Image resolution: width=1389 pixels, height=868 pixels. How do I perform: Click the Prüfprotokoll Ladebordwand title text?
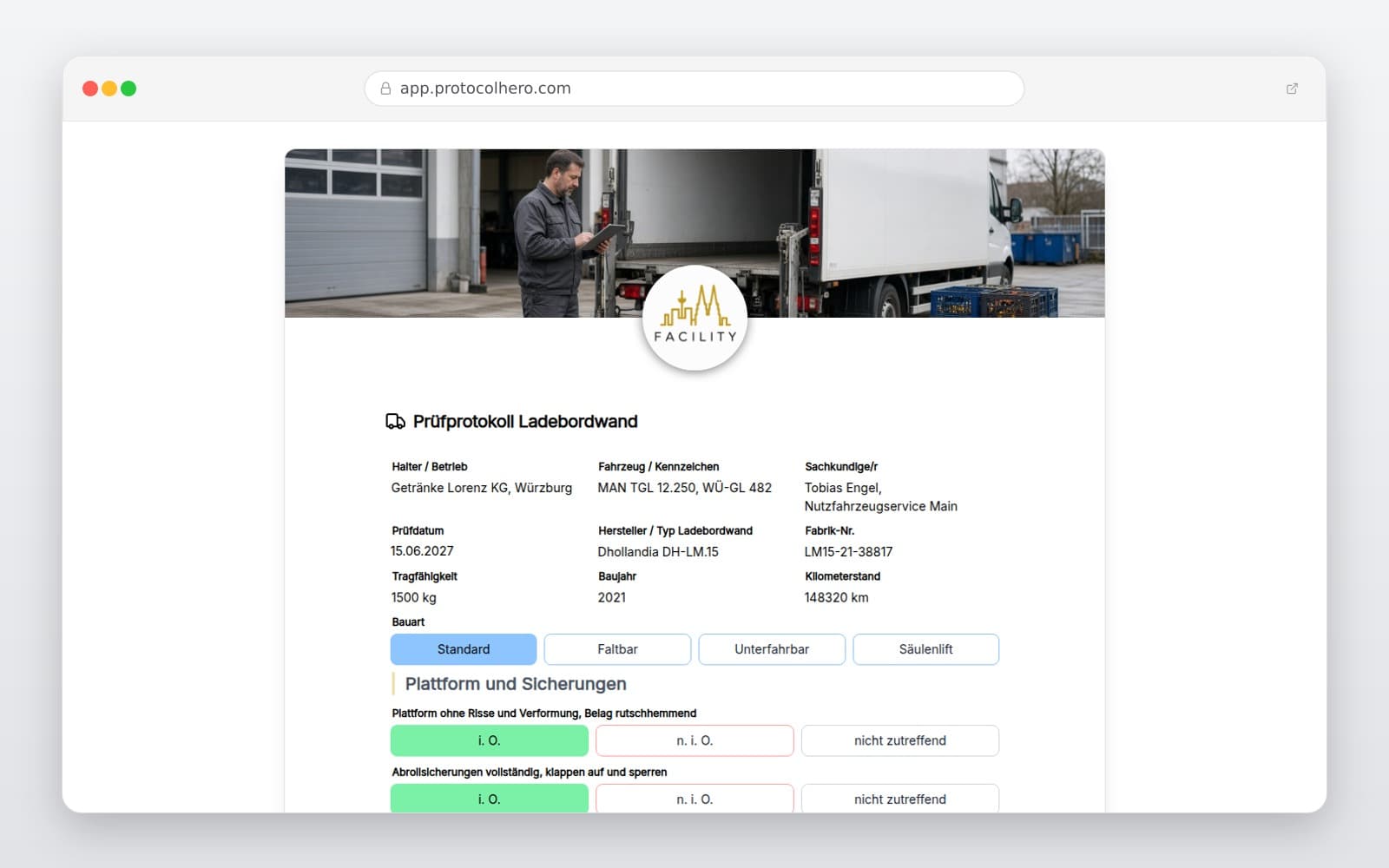(x=525, y=422)
